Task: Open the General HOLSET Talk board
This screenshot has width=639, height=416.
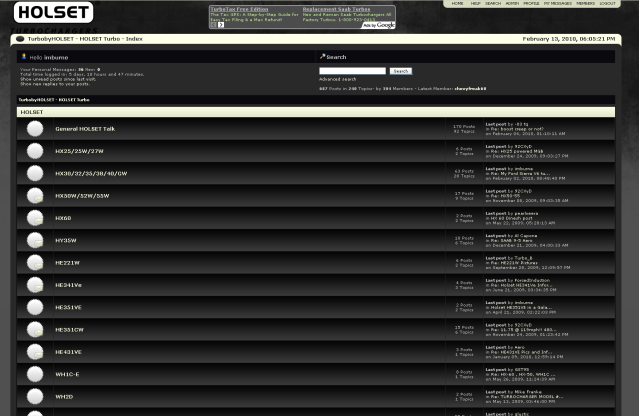Action: [85, 129]
